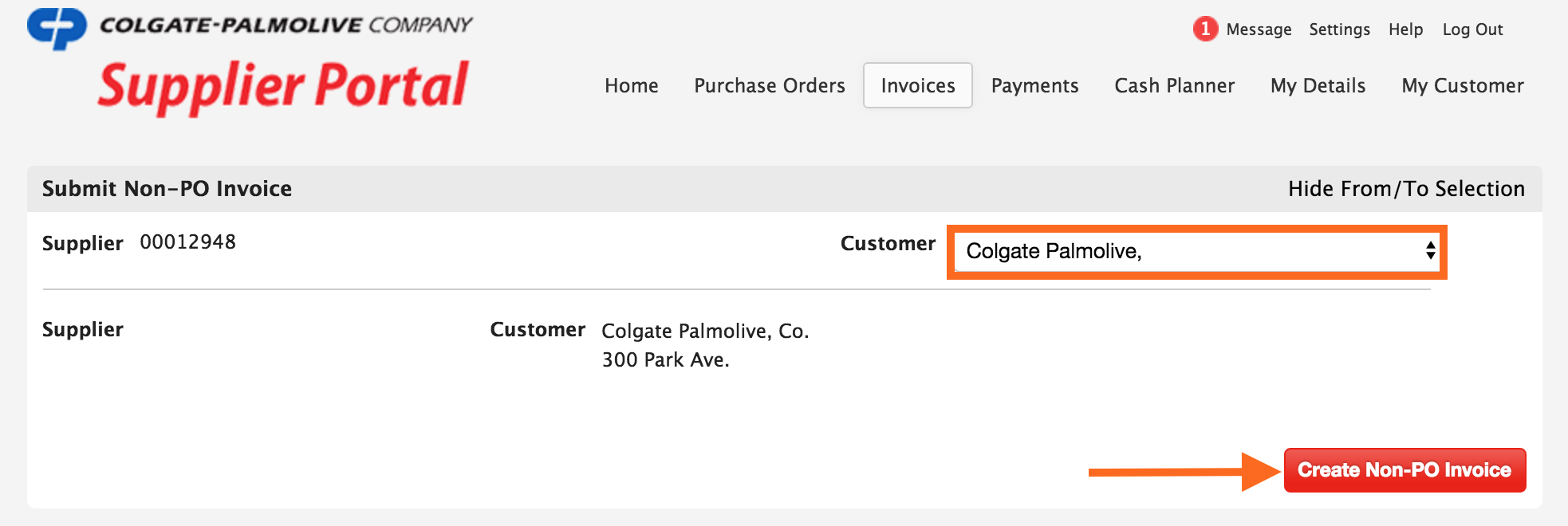Viewport: 1568px width, 526px height.
Task: Click the Colgate-Palmolive logo icon
Action: [x=57, y=28]
